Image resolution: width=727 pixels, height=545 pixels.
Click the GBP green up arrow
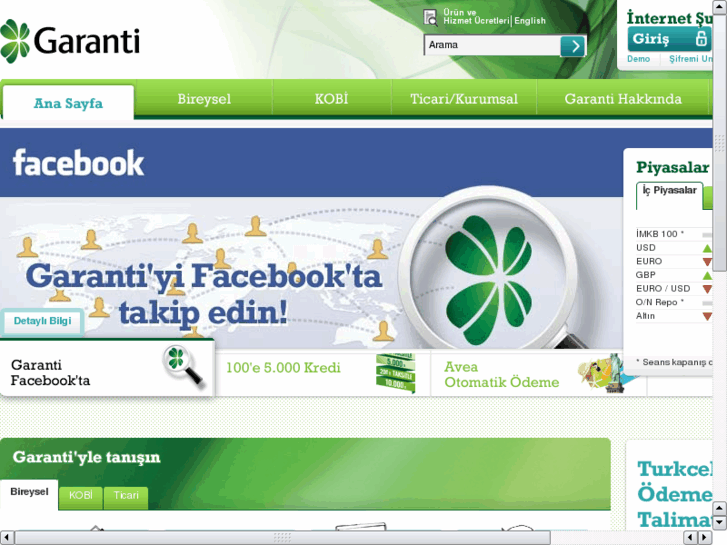707,276
